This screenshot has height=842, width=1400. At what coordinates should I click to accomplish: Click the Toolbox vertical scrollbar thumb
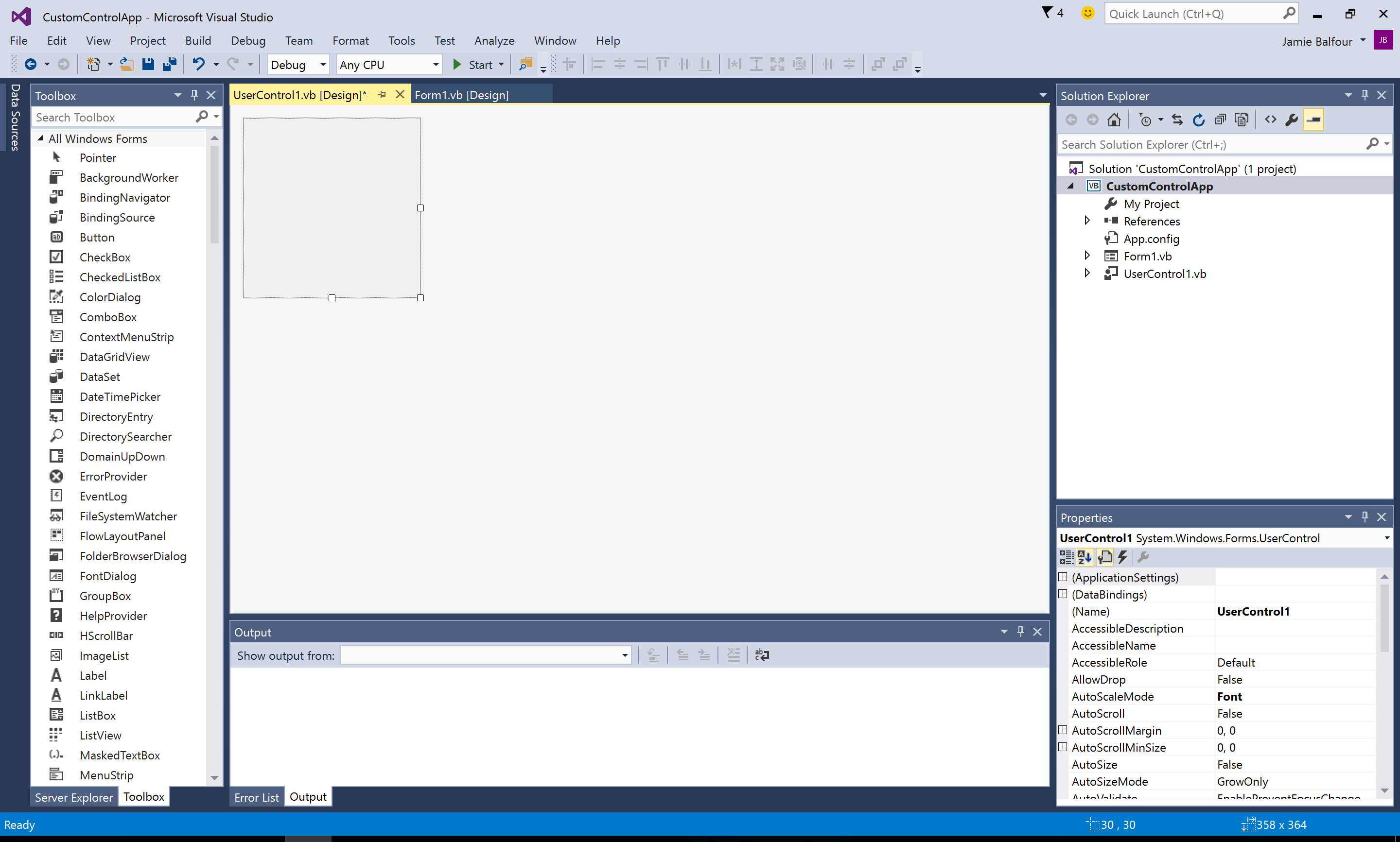pos(214,194)
